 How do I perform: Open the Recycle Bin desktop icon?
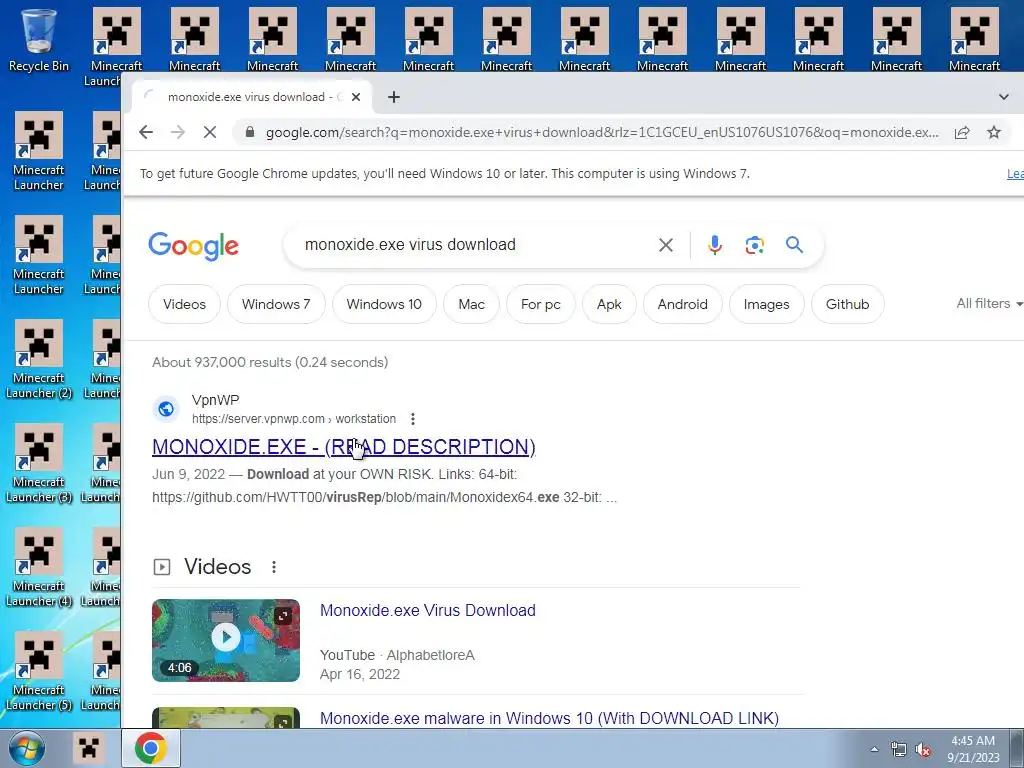point(38,39)
